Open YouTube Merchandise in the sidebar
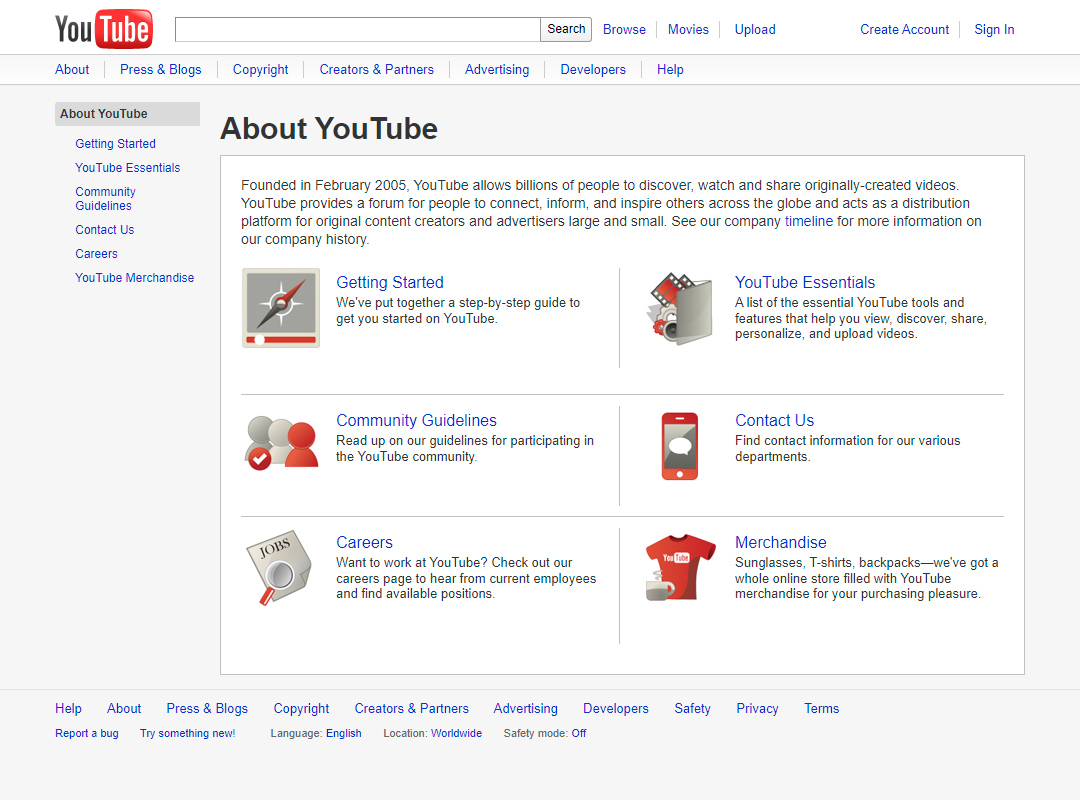 (x=135, y=278)
